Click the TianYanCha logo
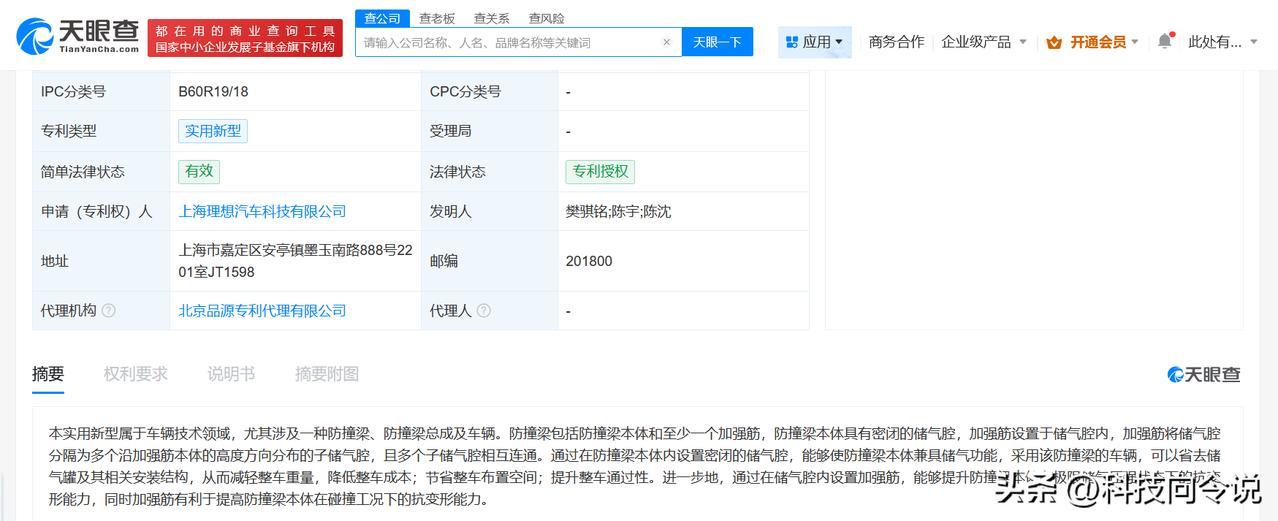Viewport: 1278px width, 521px height. 77,36
